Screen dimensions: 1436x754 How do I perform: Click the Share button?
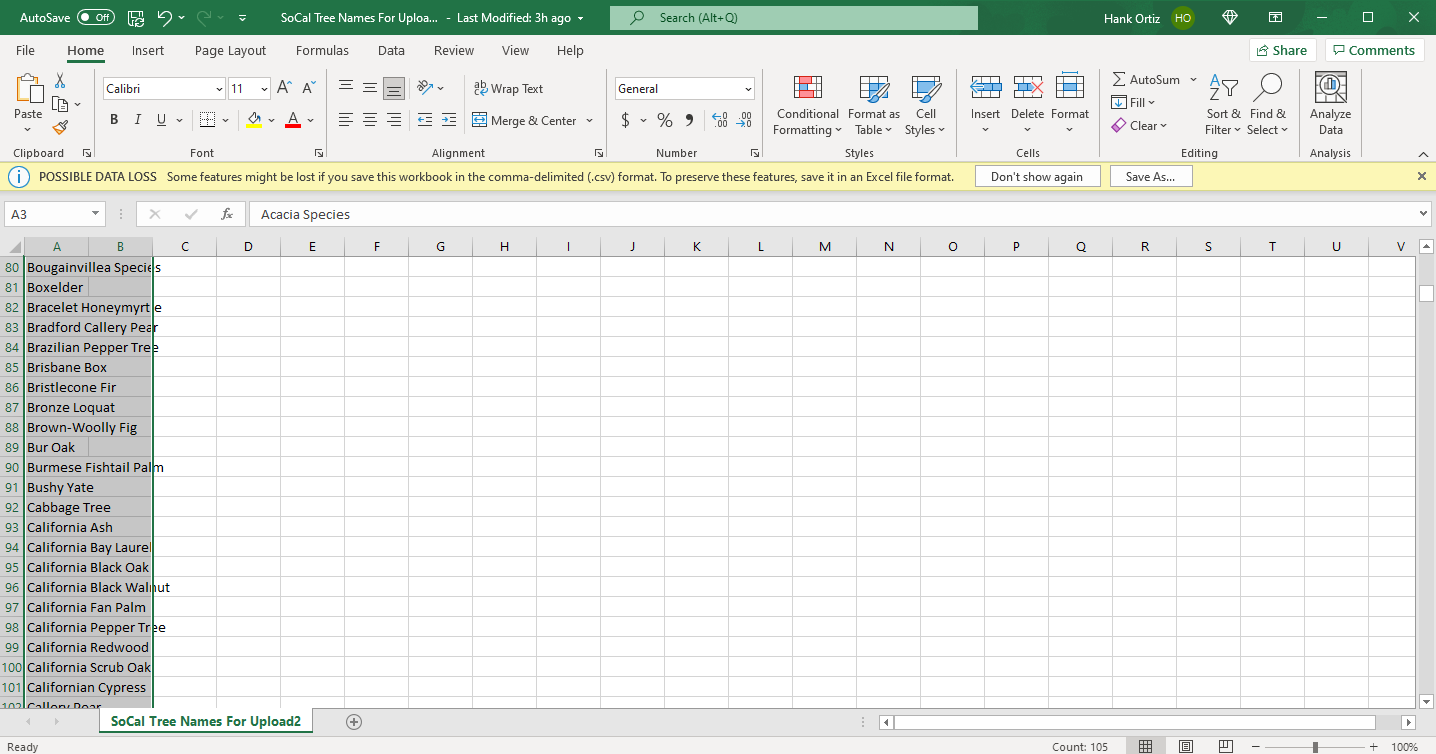1282,50
